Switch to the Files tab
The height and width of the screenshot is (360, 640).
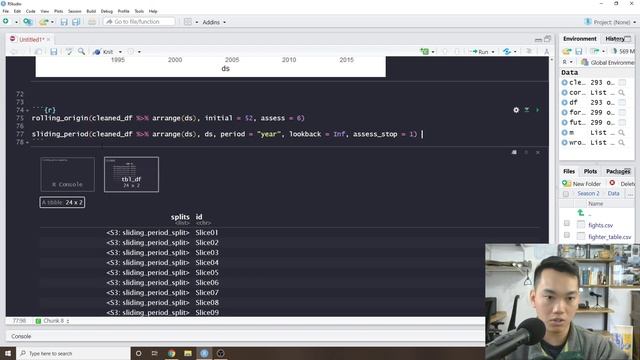click(569, 171)
